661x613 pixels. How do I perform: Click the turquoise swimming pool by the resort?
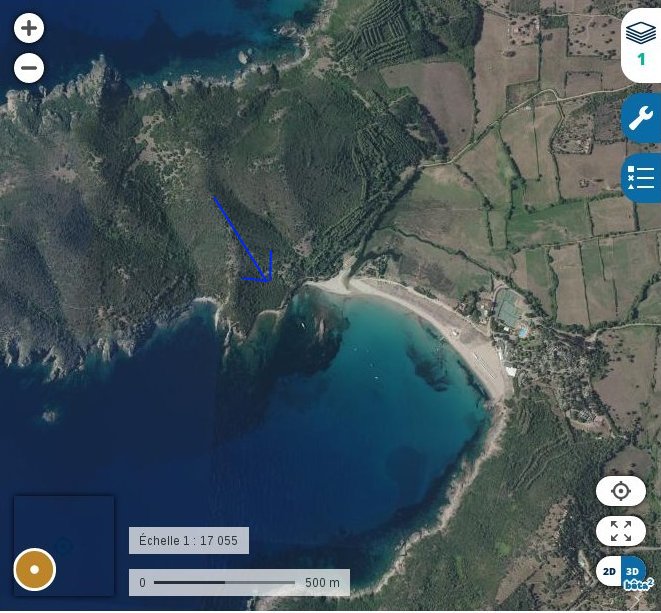[523, 333]
